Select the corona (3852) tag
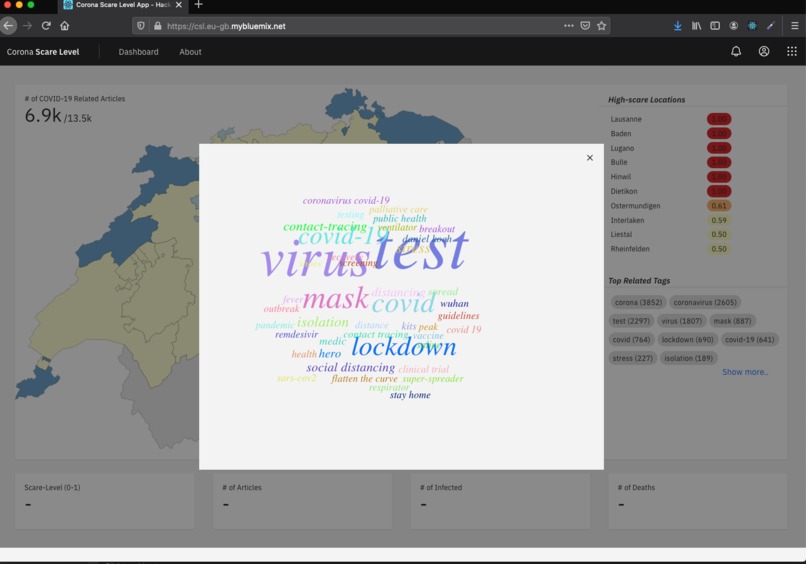The height and width of the screenshot is (564, 806). tap(638, 302)
